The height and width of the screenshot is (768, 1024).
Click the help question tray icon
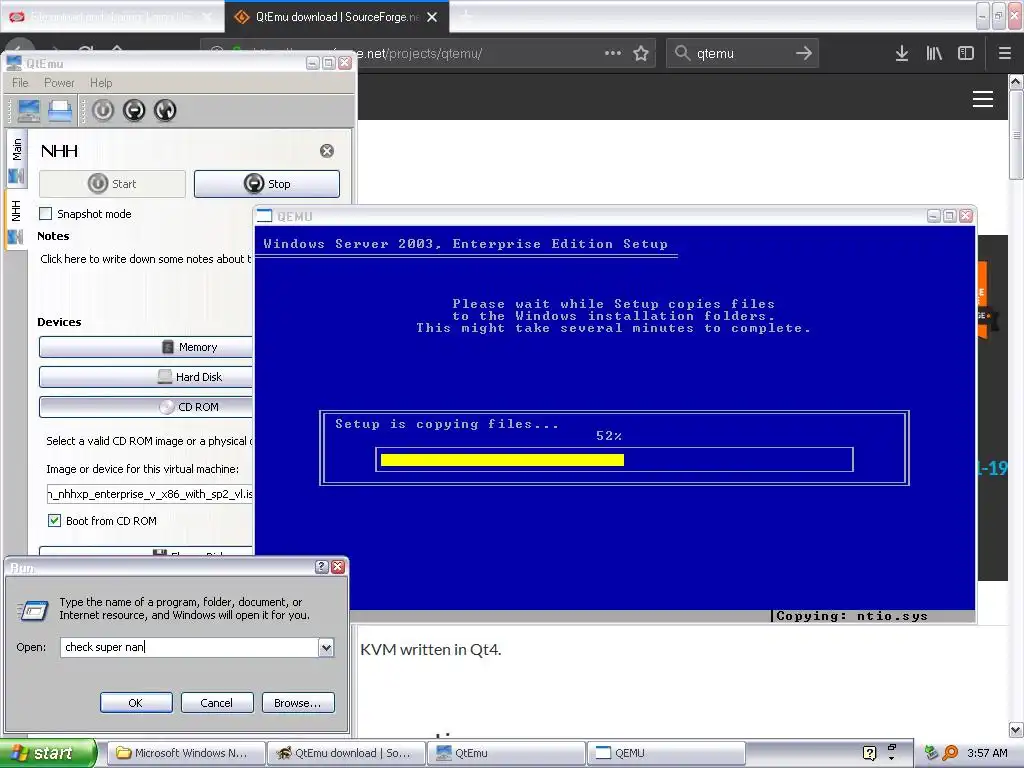coord(869,753)
